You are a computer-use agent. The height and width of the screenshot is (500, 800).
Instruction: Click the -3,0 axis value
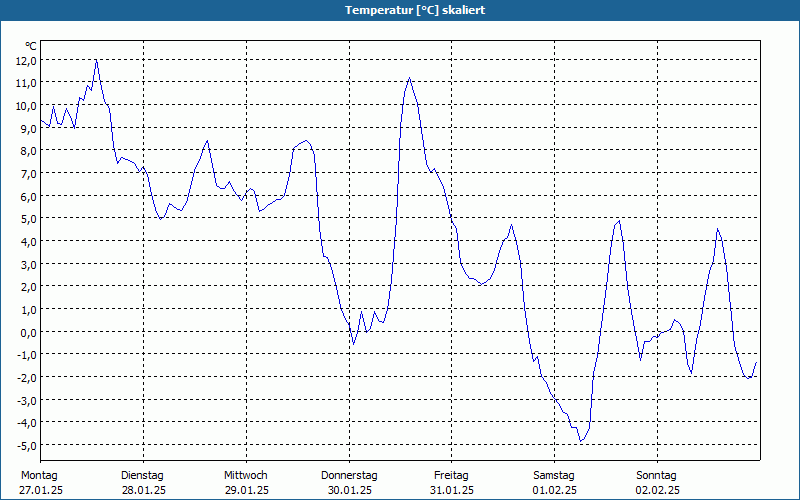(x=27, y=400)
